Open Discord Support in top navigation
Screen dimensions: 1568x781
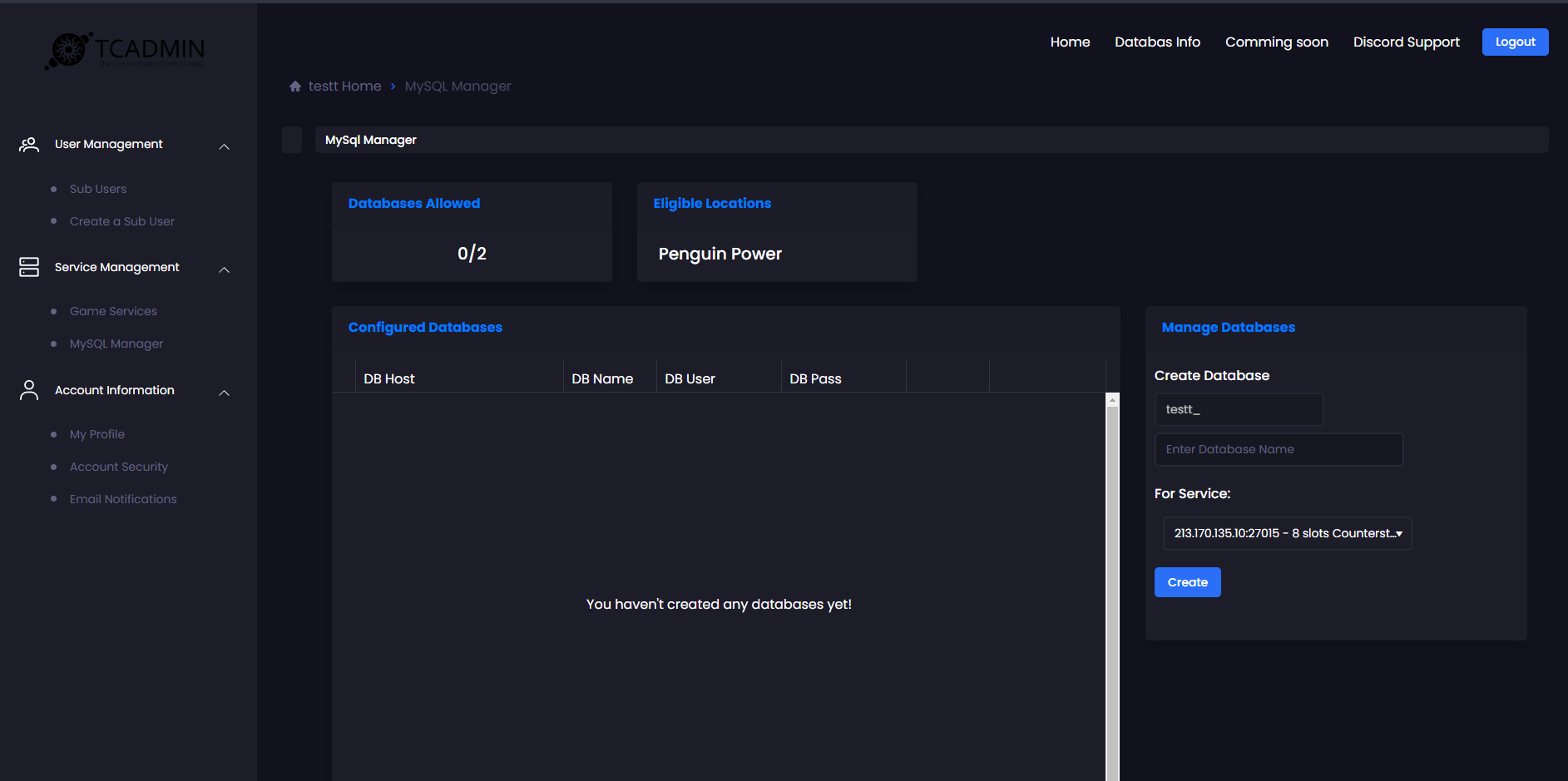coord(1406,42)
